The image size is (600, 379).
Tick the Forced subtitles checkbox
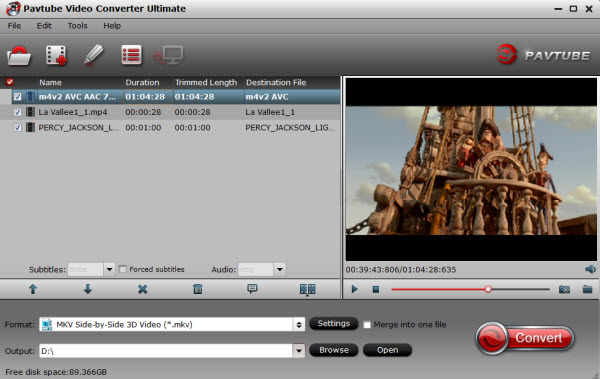pos(122,270)
